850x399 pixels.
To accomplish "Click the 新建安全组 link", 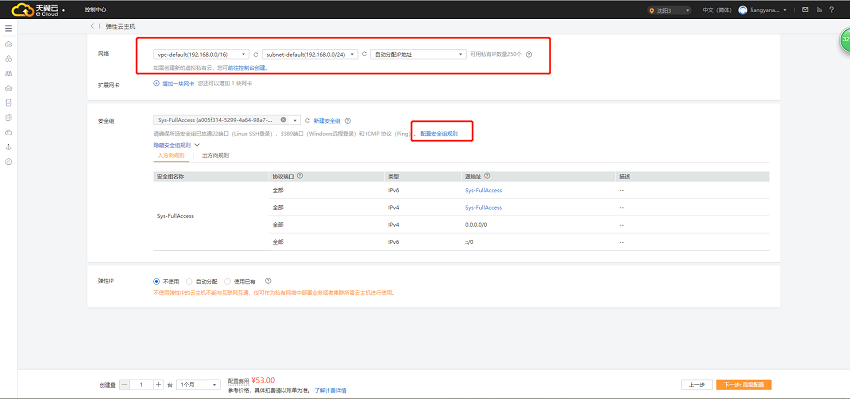I will pyautogui.click(x=327, y=121).
